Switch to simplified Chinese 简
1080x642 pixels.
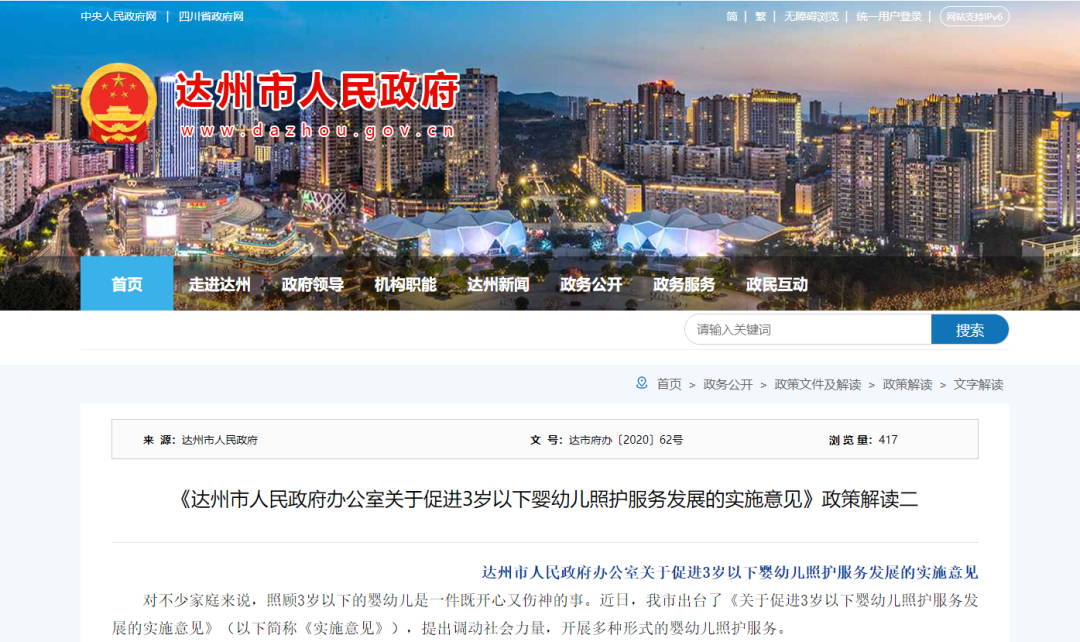click(x=731, y=17)
